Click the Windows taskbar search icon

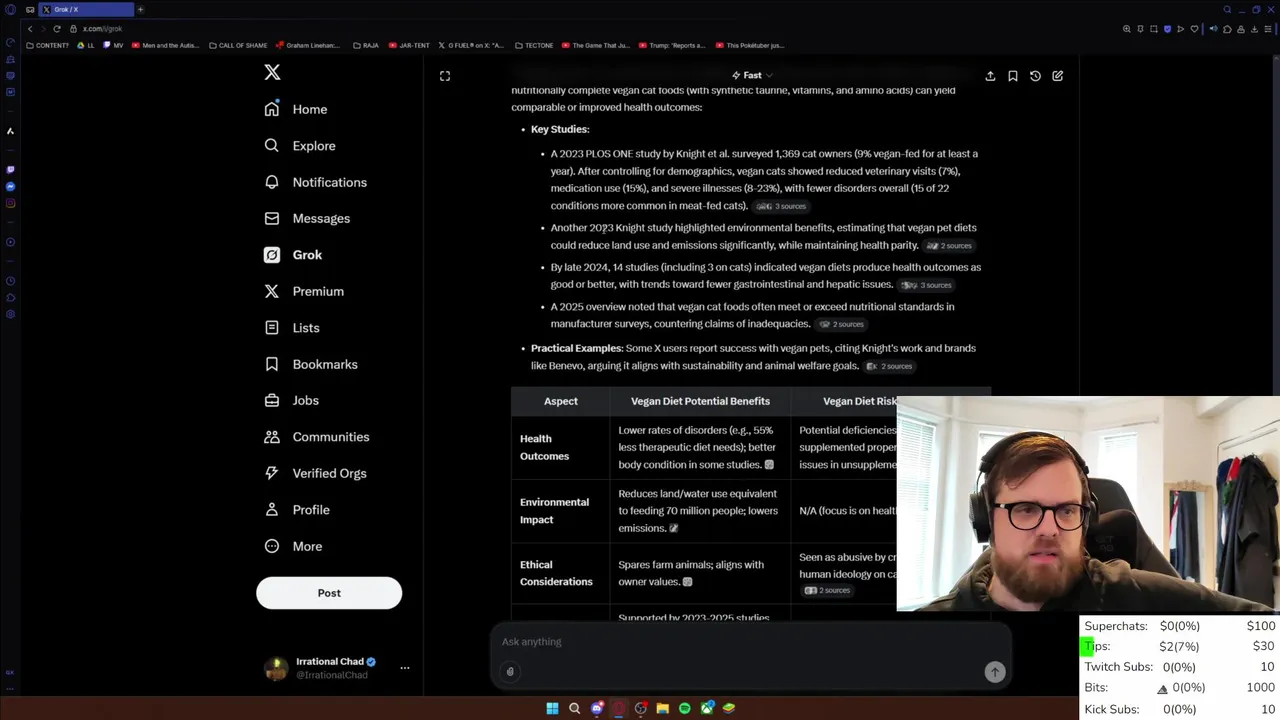[x=575, y=708]
